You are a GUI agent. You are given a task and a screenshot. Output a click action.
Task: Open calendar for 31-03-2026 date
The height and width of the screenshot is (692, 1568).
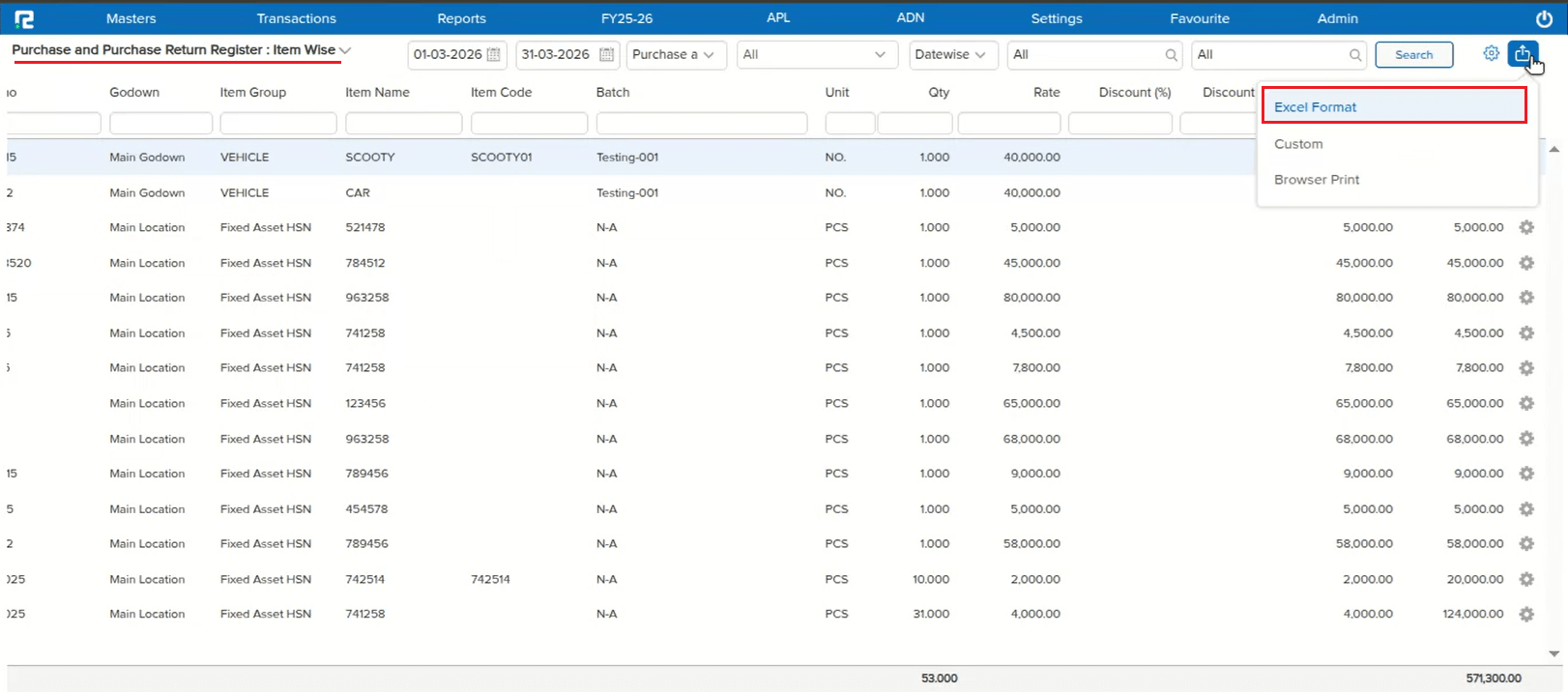click(x=607, y=55)
